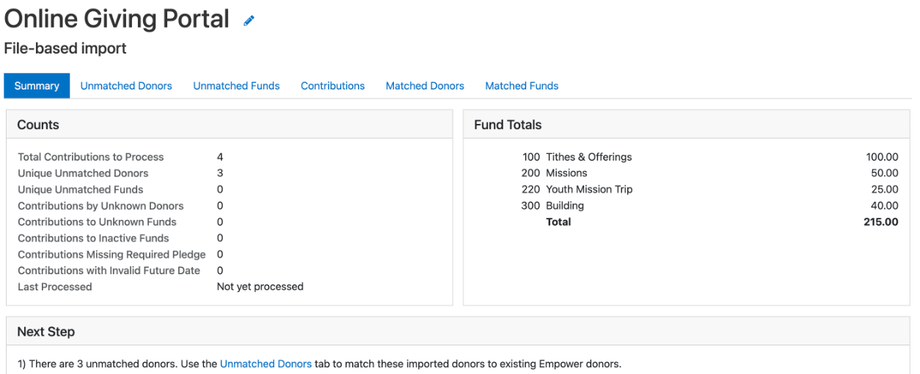Screen dimensions: 920x374
Task: Click the bold Total label
Action: coord(558,222)
